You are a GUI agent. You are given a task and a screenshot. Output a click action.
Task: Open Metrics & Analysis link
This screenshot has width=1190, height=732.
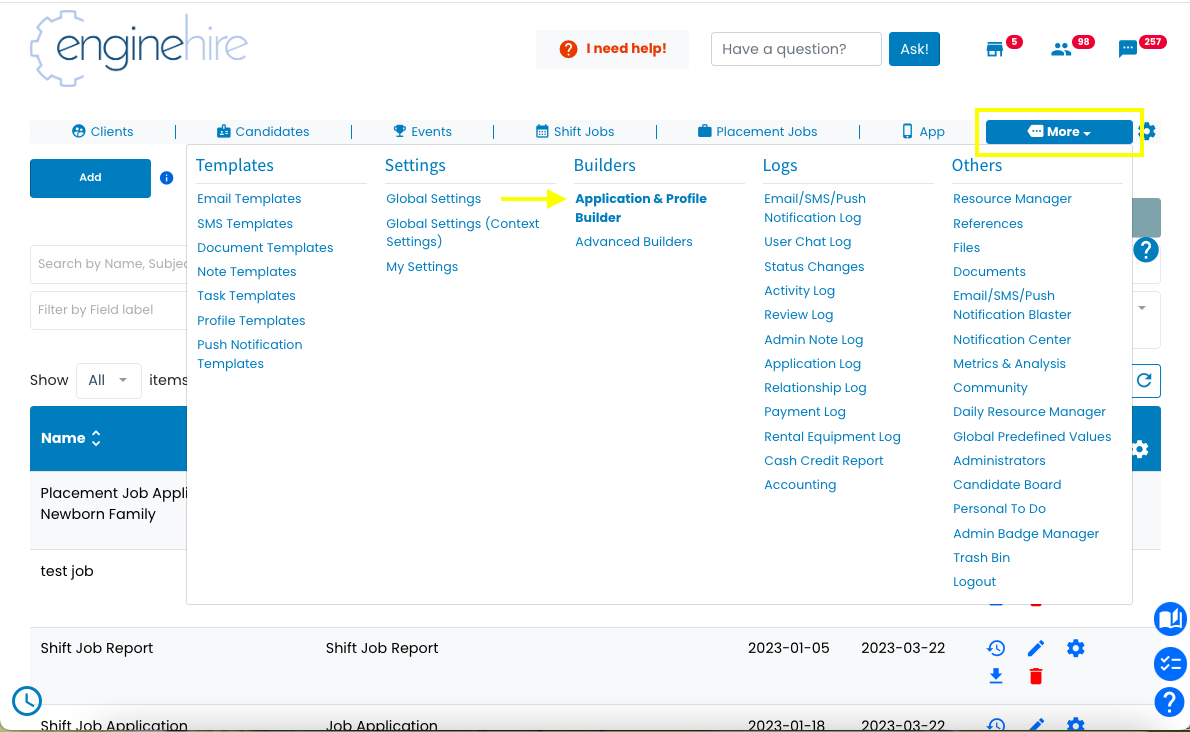[x=1009, y=364]
